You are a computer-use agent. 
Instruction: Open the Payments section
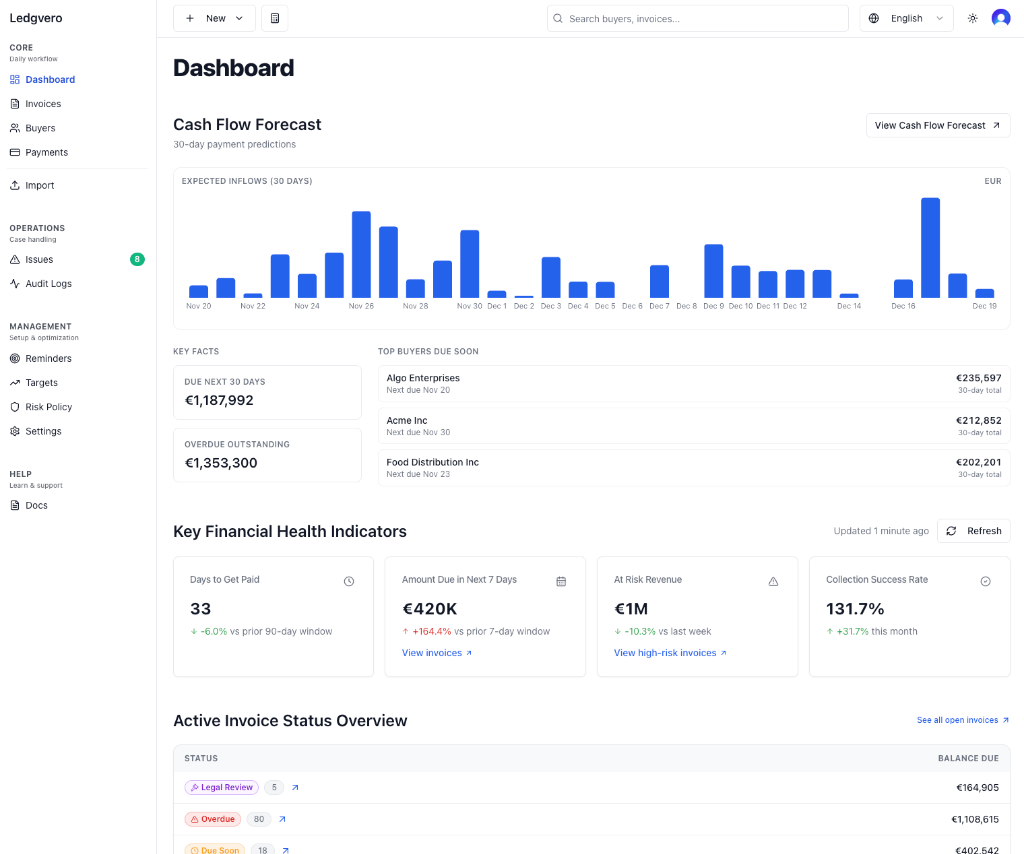coord(44,152)
